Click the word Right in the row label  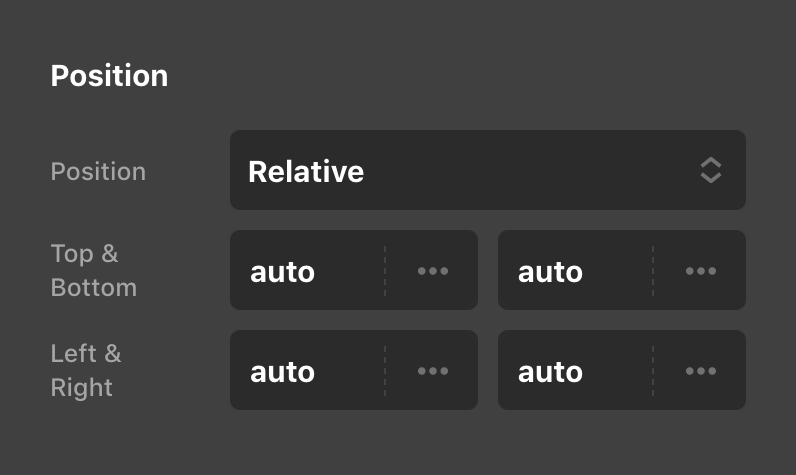point(82,388)
